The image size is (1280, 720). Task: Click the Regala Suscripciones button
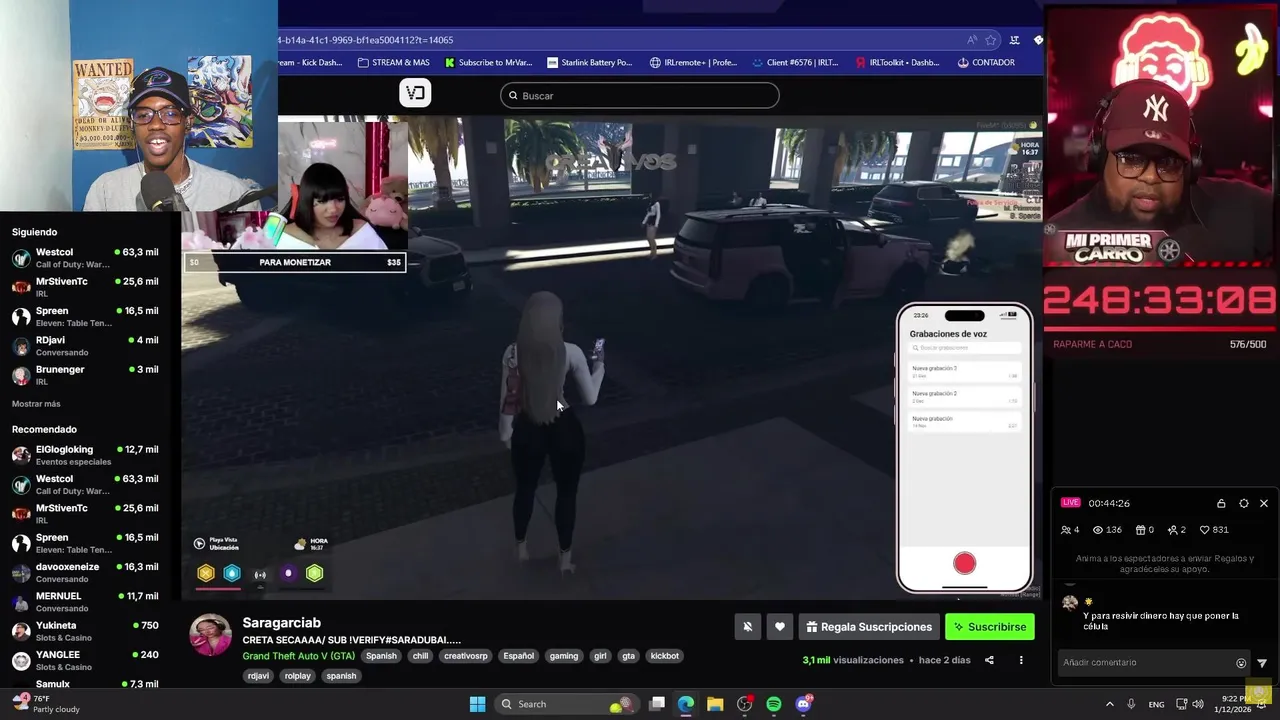coord(869,627)
